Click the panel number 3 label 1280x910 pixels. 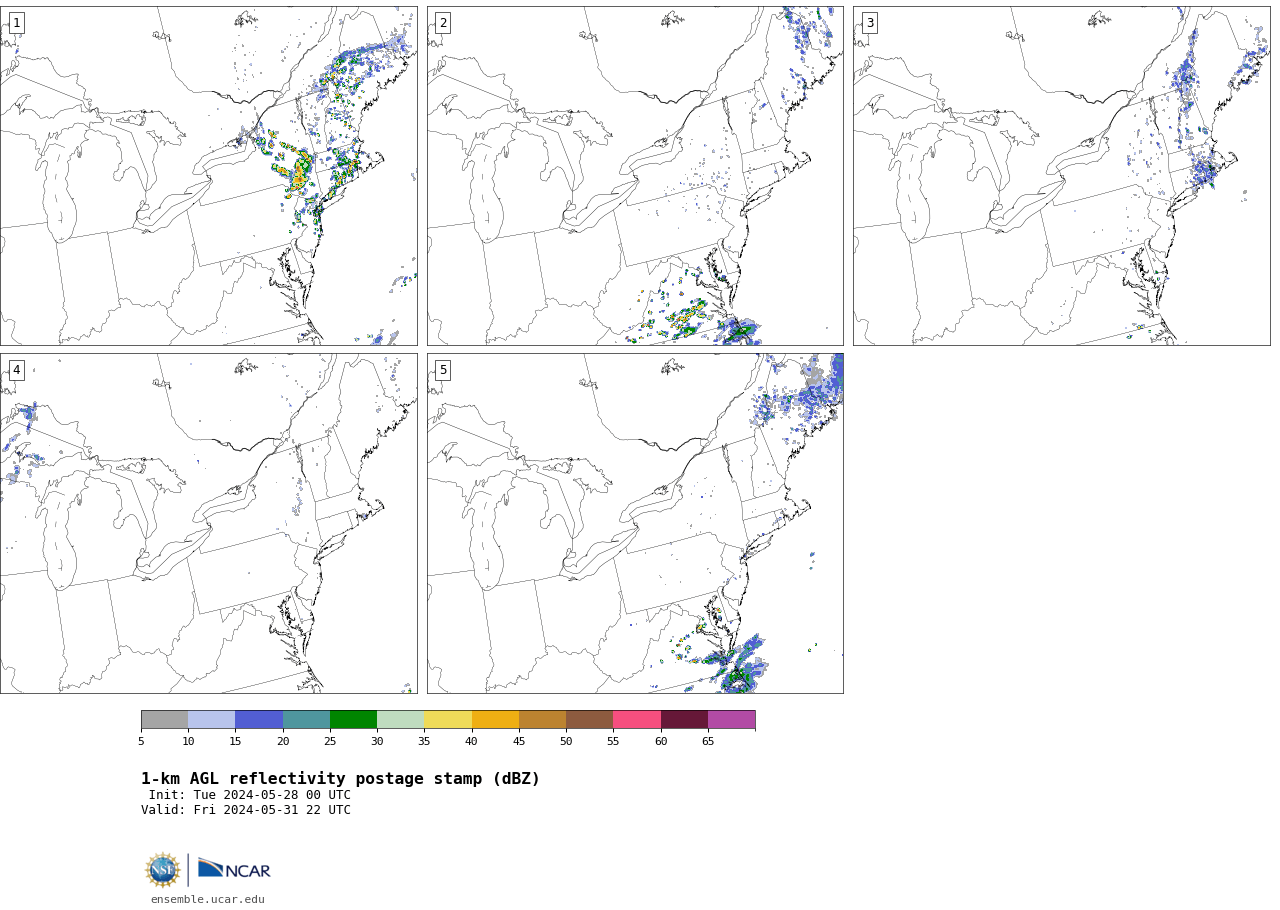(869, 23)
